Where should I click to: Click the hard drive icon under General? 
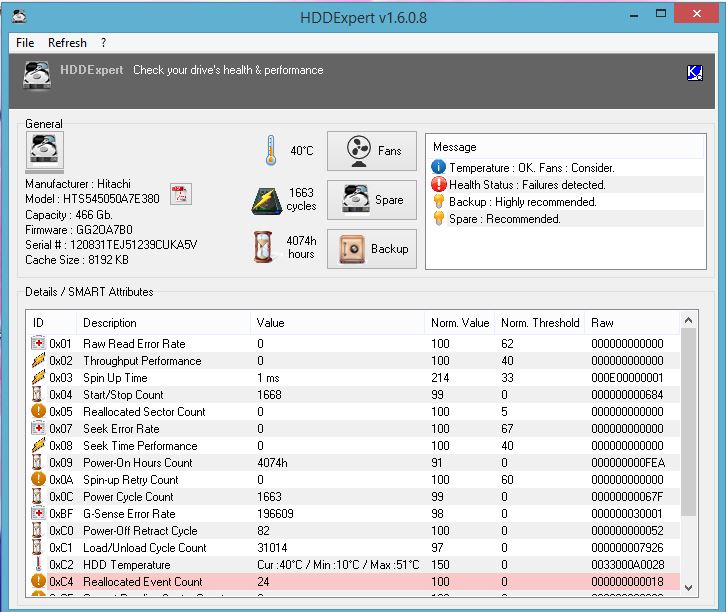44,150
